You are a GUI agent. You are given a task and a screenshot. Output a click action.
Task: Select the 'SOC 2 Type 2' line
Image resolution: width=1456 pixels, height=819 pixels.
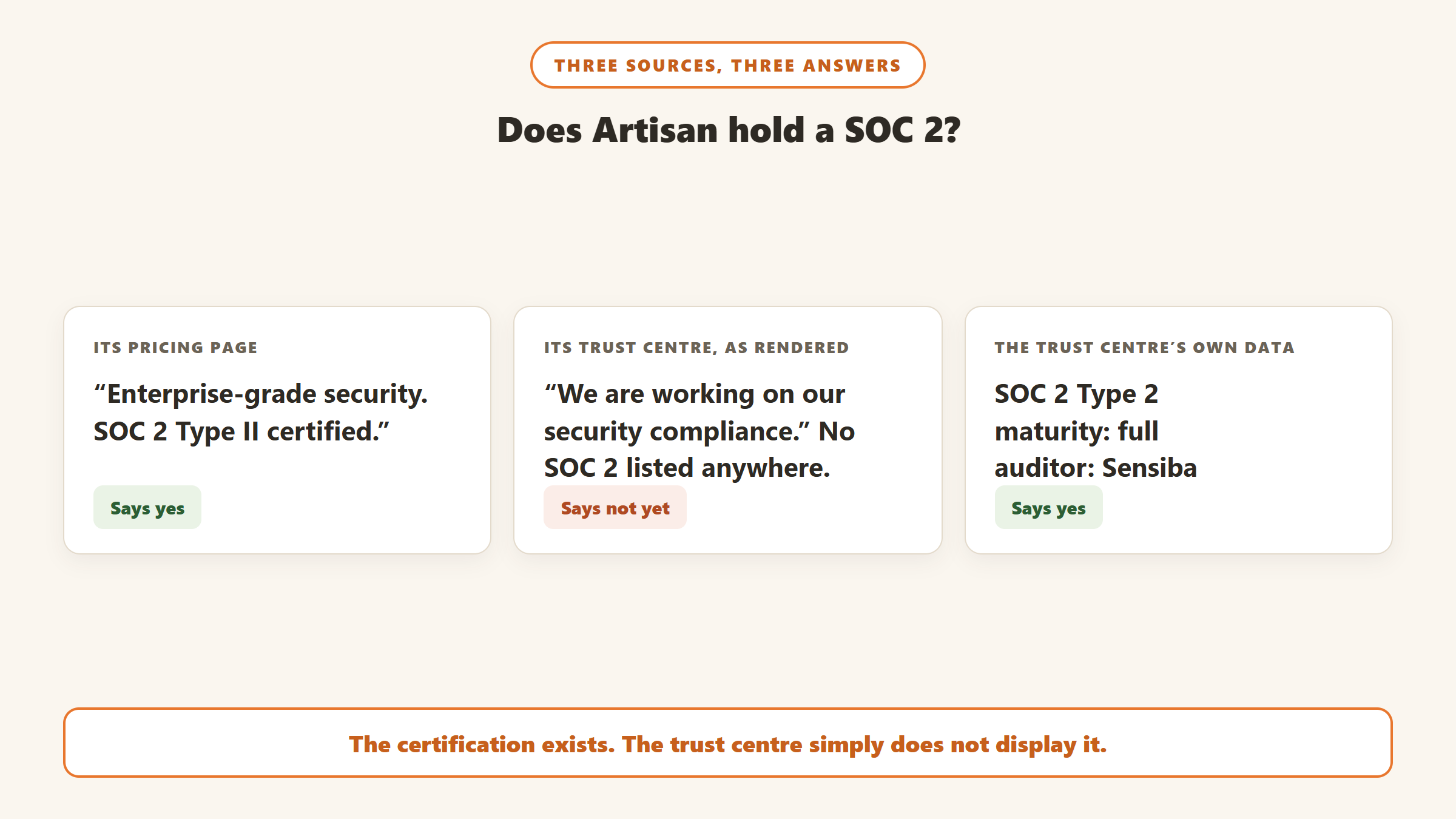click(1076, 394)
